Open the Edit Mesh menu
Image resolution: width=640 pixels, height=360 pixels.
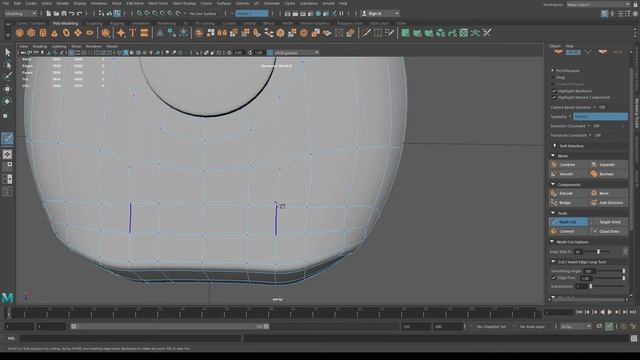pyautogui.click(x=135, y=3)
